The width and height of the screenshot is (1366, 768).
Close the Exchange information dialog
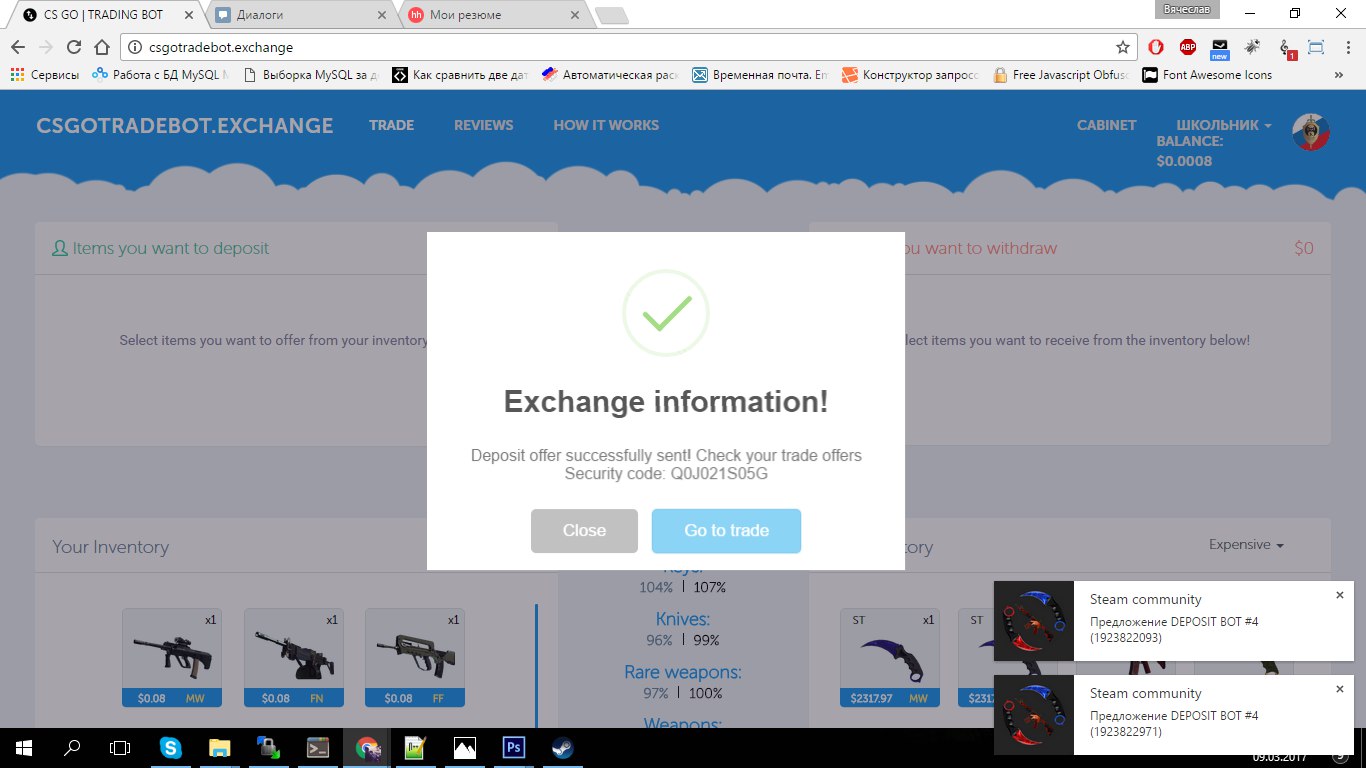[x=584, y=531]
